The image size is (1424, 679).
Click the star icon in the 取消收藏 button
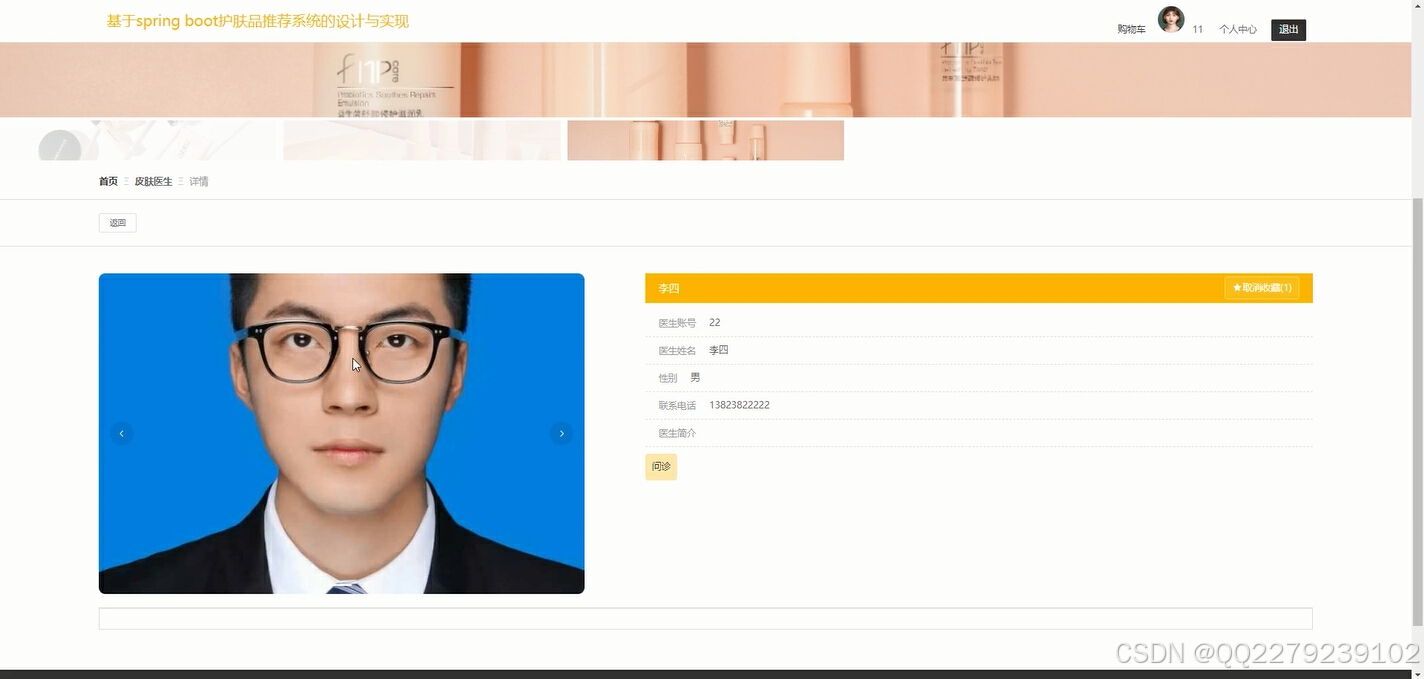1236,287
